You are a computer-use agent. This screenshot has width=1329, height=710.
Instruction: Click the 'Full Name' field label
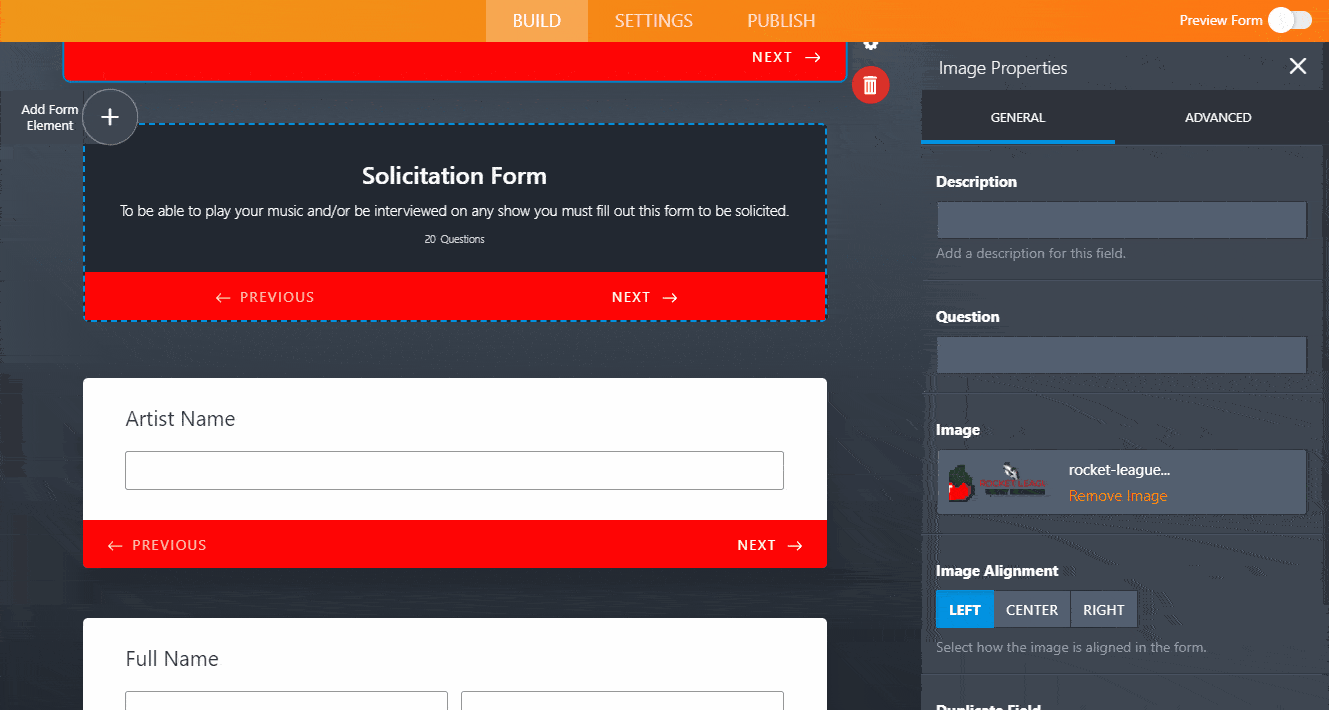point(172,659)
